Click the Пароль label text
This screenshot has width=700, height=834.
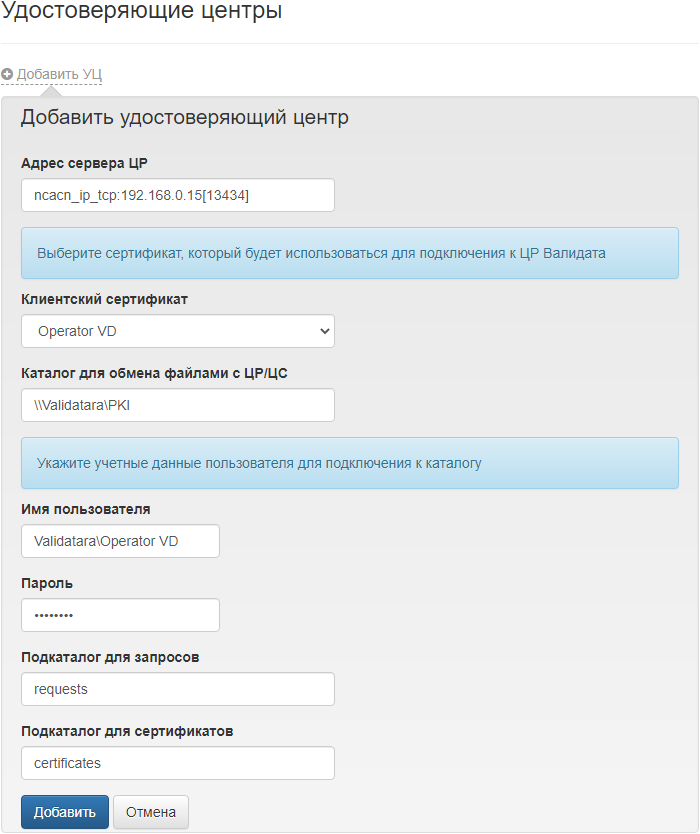coord(47,583)
